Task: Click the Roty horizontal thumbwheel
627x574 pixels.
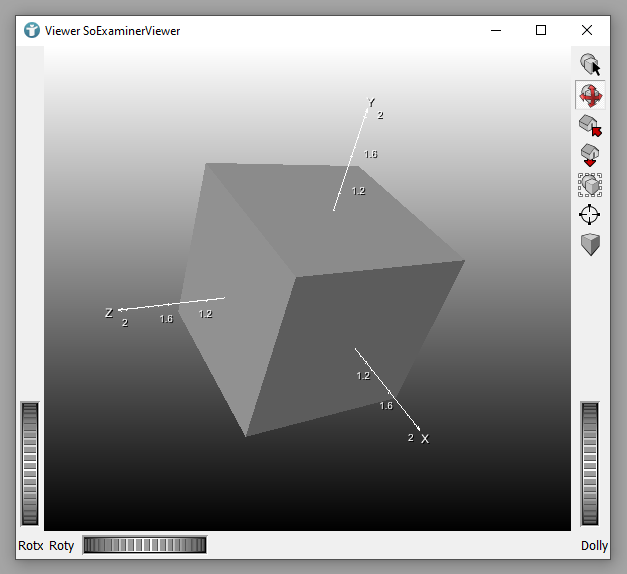Action: coord(145,545)
